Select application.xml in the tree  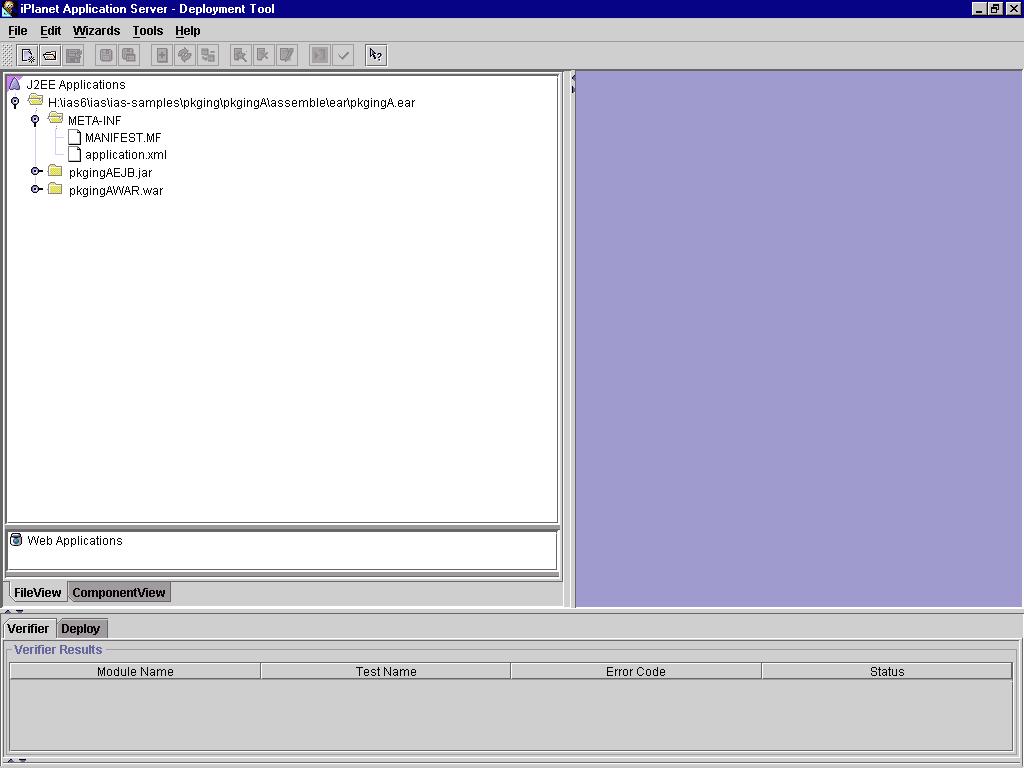126,155
